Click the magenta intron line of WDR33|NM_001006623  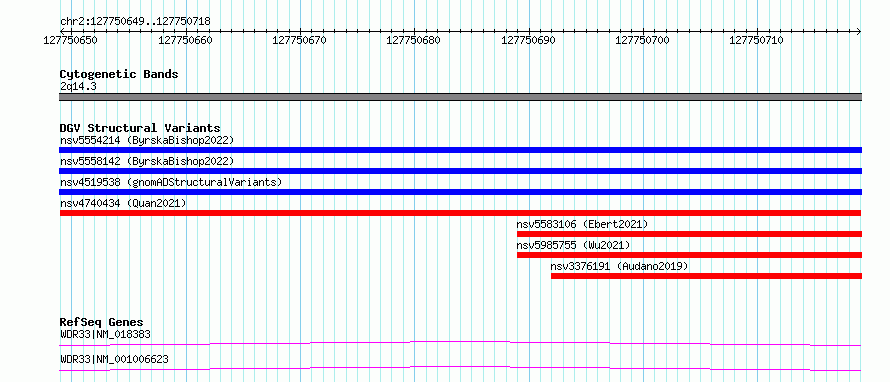tap(460, 368)
